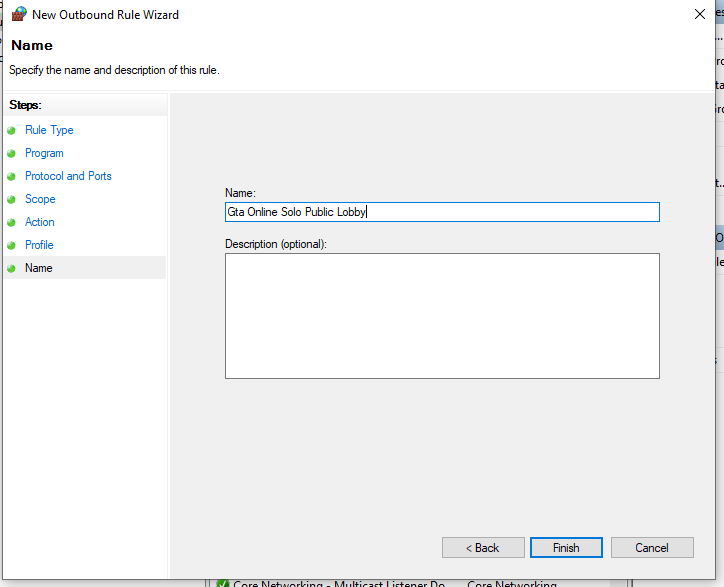The image size is (724, 587).
Task: Cancel the outbound rule wizard
Action: [652, 547]
